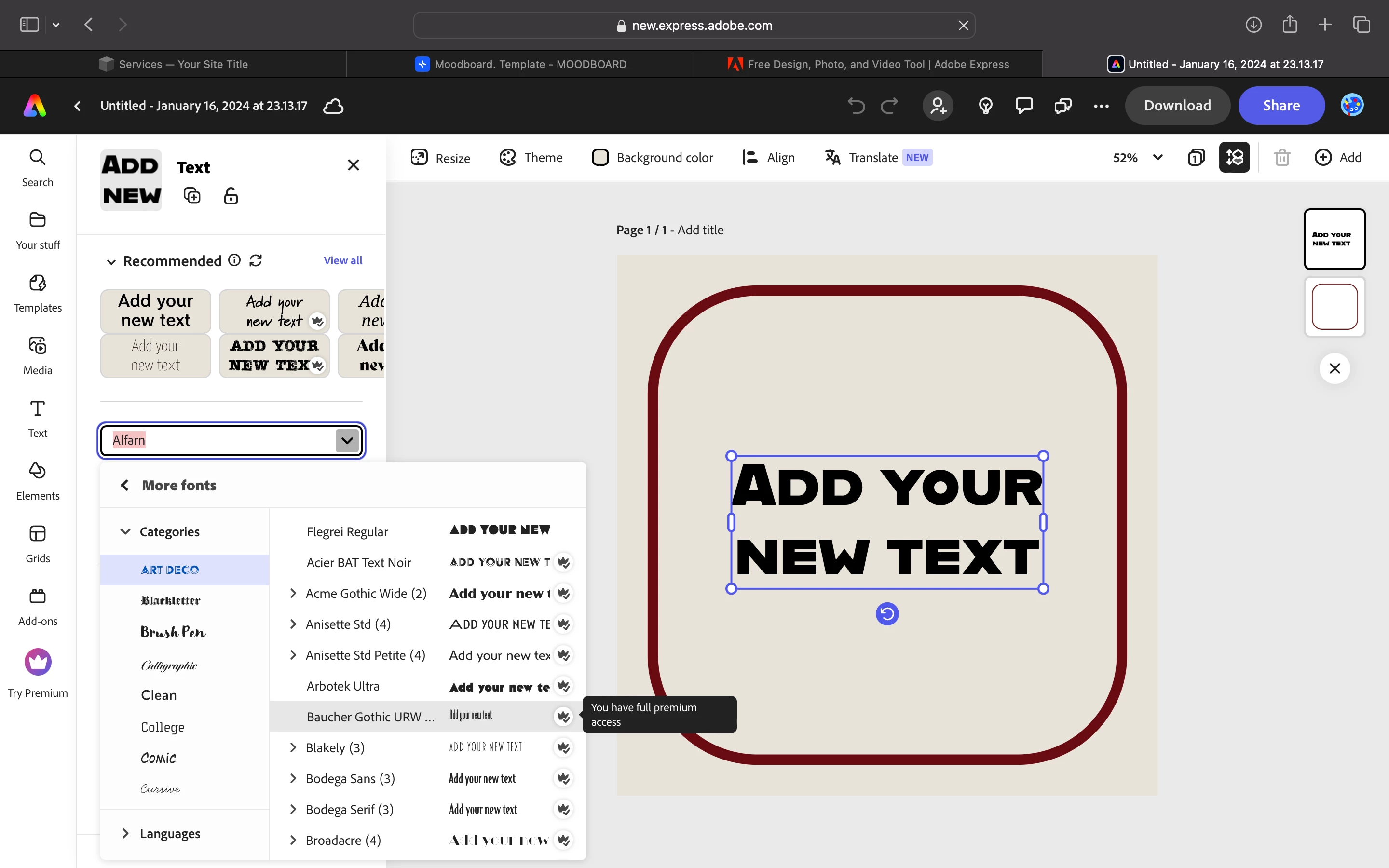This screenshot has width=1389, height=868.
Task: Open the font name dropdown arrow
Action: click(347, 440)
